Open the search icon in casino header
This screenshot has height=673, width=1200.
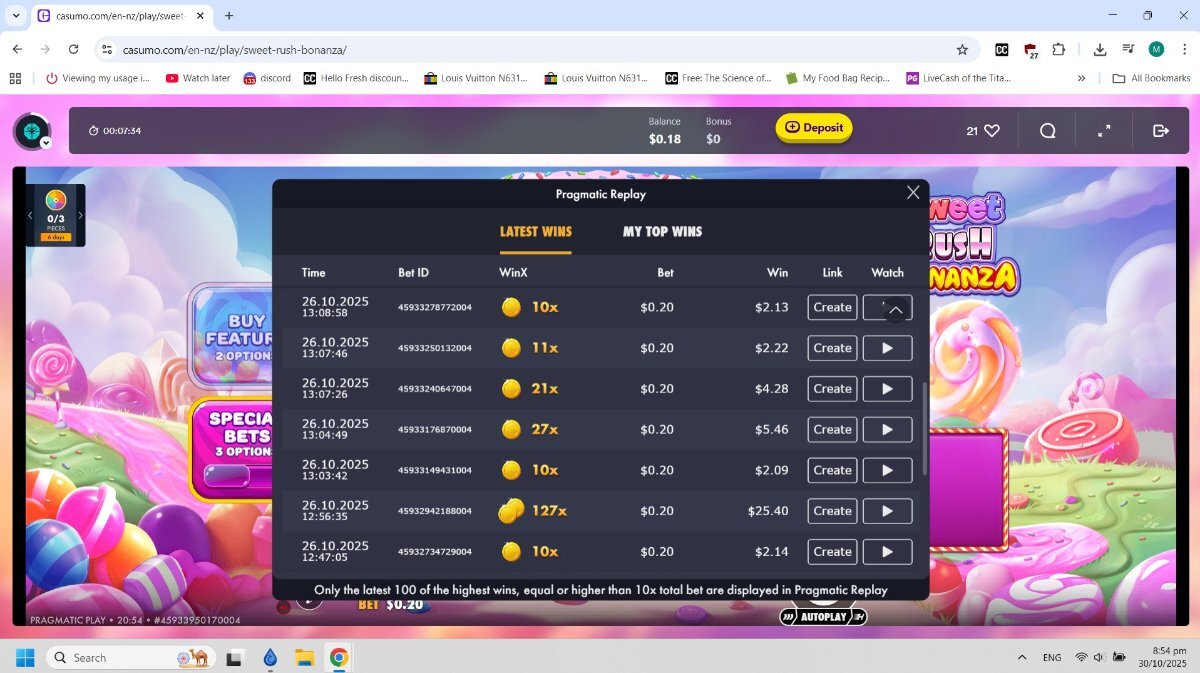(1047, 131)
